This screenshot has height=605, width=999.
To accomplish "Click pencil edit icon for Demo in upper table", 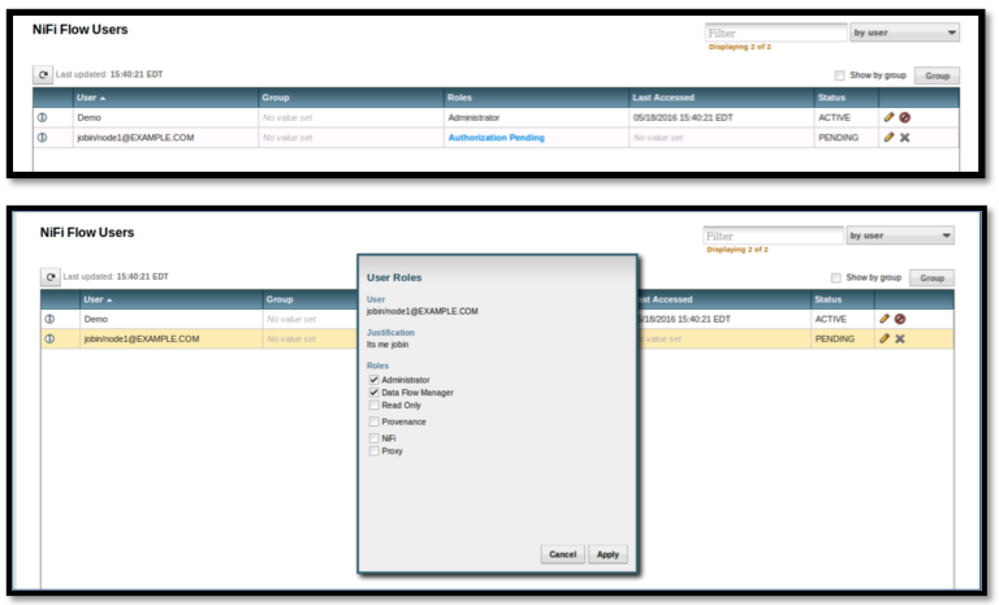I will tap(889, 117).
